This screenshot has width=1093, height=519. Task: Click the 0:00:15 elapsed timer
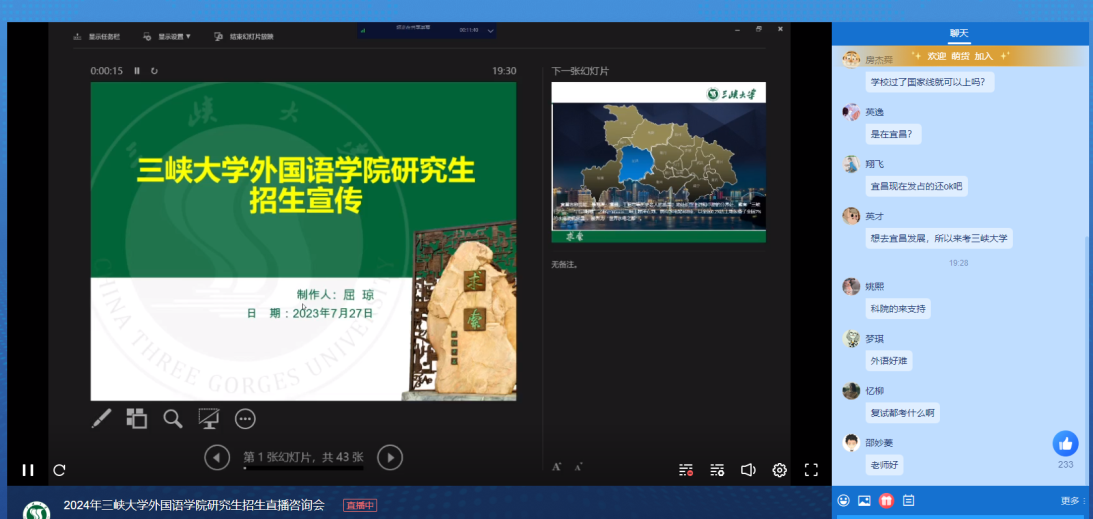[x=106, y=70]
